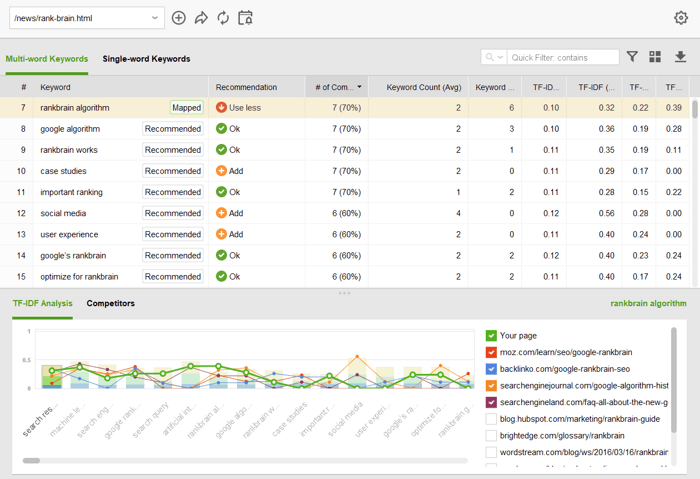Uncheck the Your page checkbox
Screen dimensions: 700x479
click(x=491, y=336)
